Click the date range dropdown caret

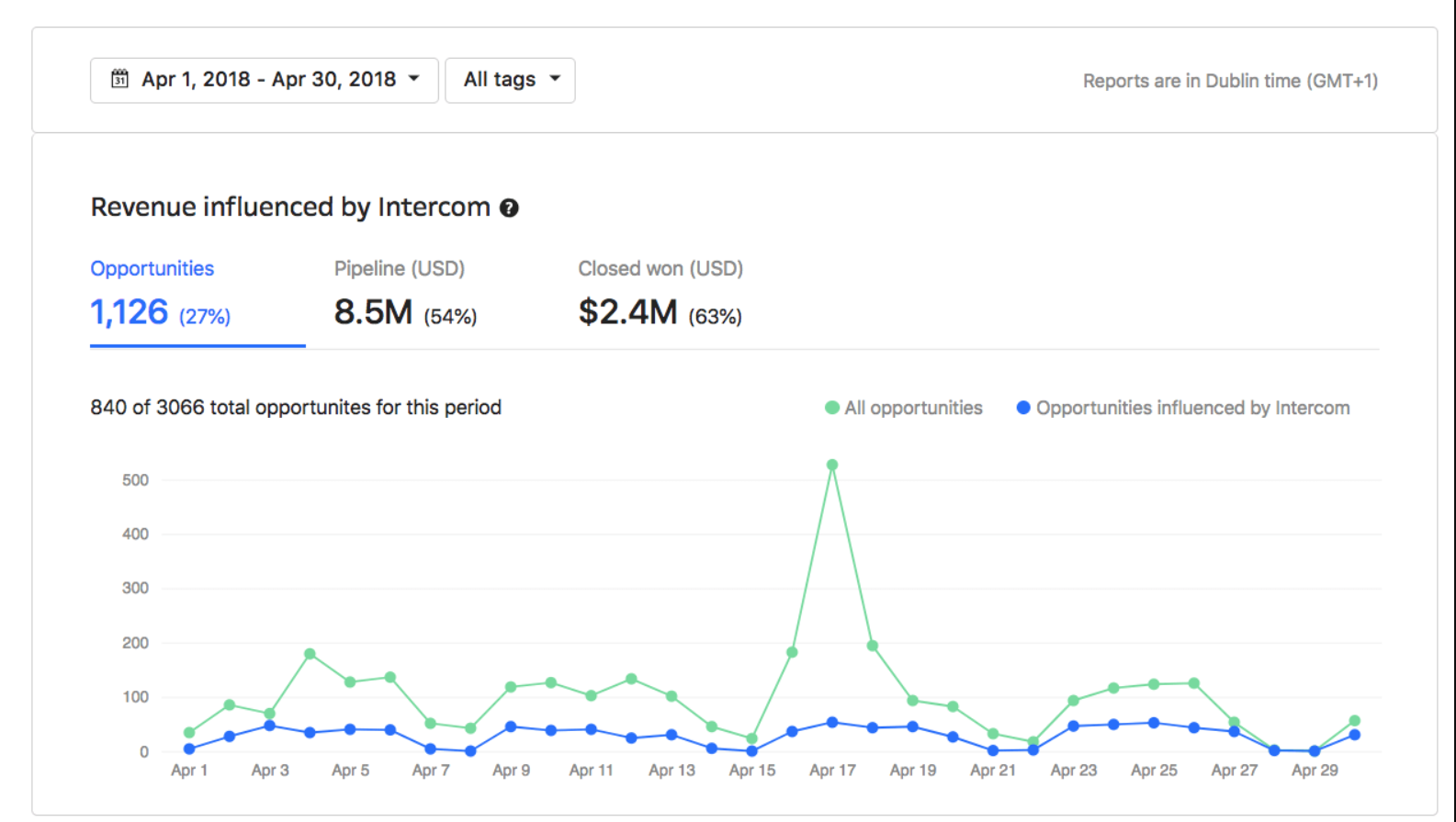point(414,79)
